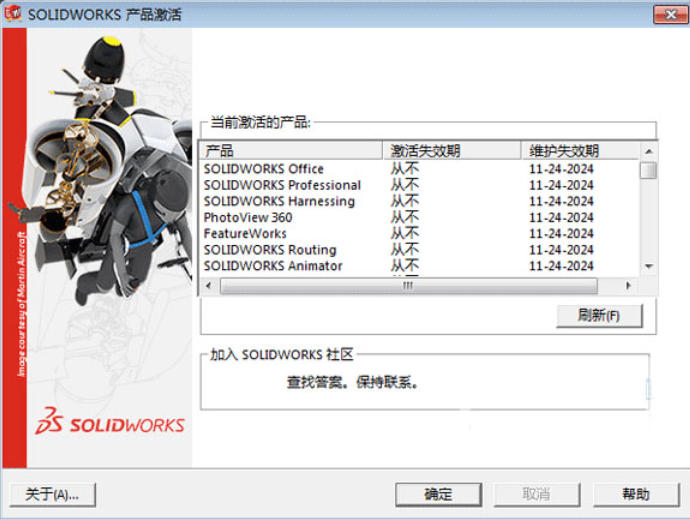Click the SOLIDWORKS logo in left banner

click(110, 422)
